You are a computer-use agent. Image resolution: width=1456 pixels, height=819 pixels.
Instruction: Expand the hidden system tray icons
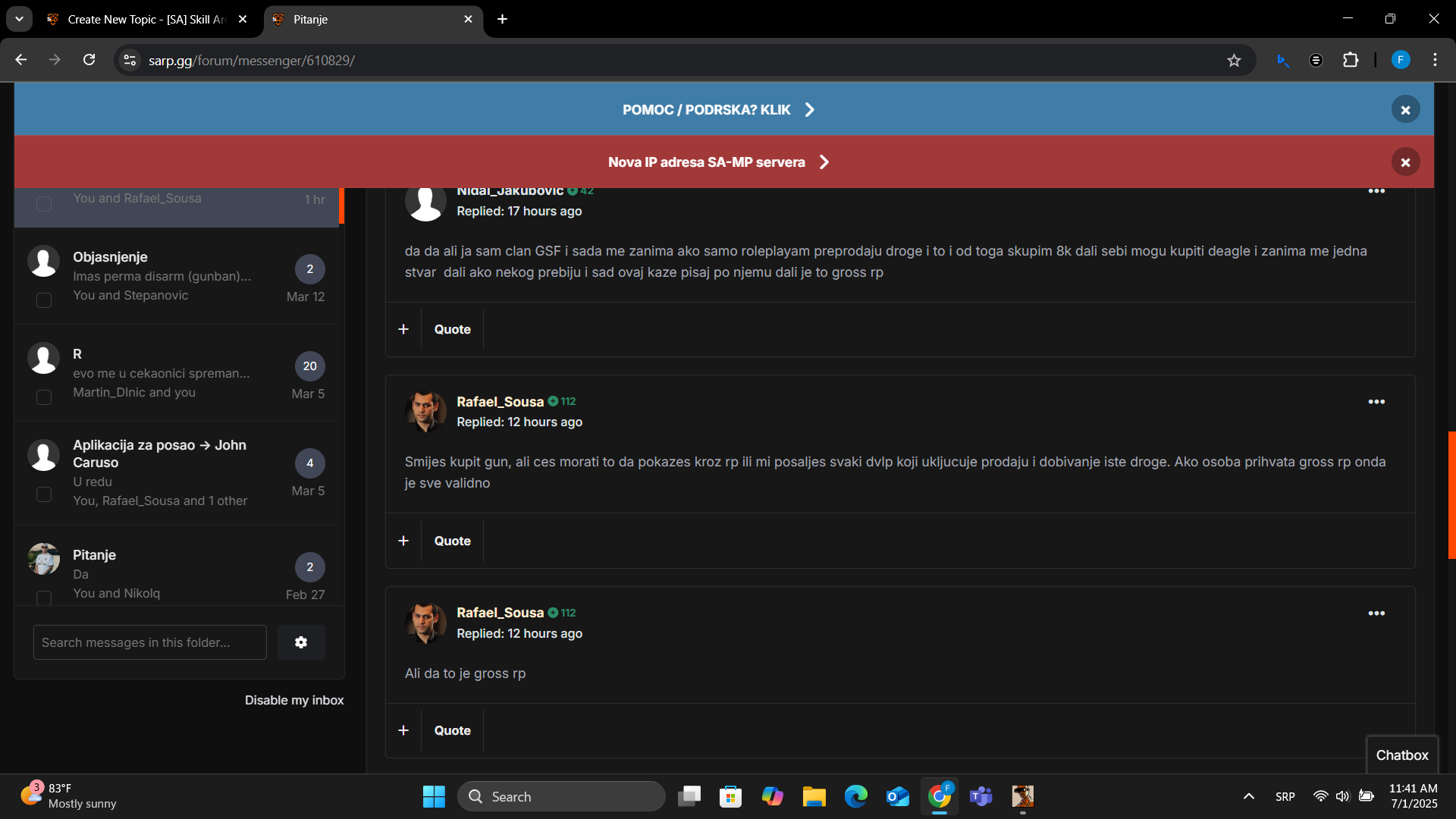pyautogui.click(x=1248, y=796)
